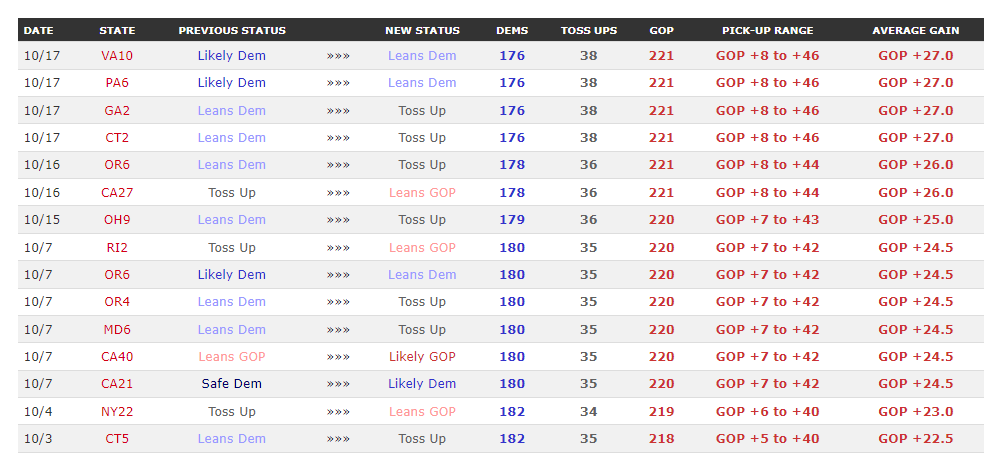
Task: Select the GA2 district link
Action: 117,111
